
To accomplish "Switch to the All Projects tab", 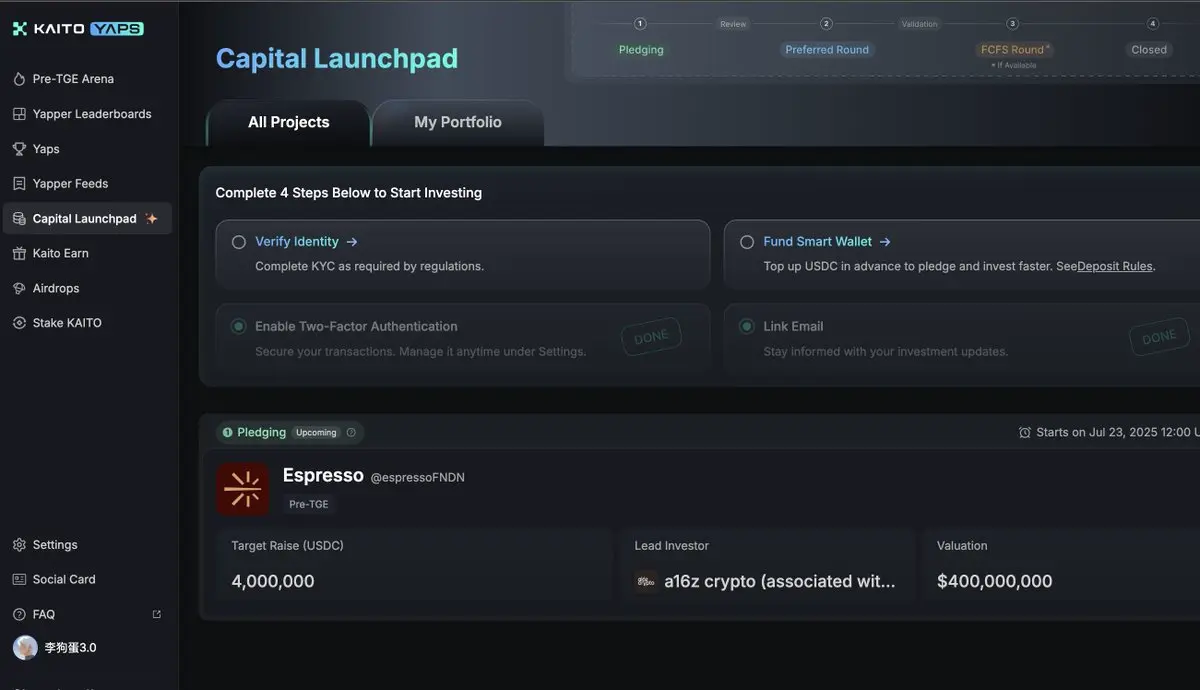I will click(x=289, y=123).
